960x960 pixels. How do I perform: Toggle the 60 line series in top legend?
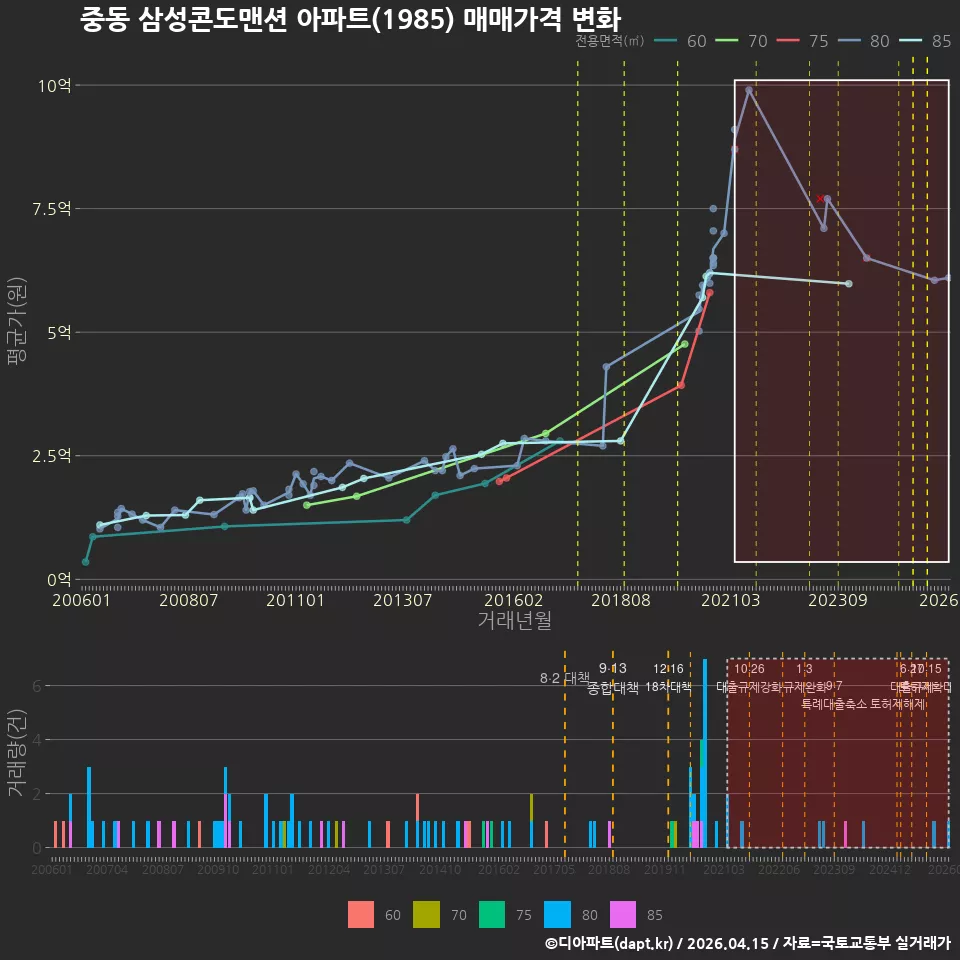point(680,41)
